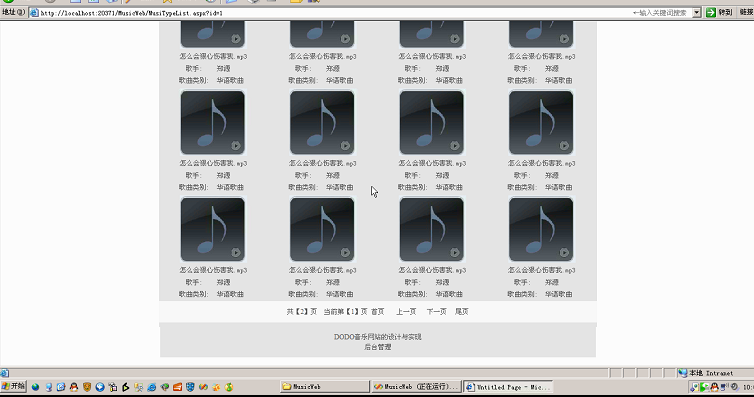The width and height of the screenshot is (754, 397).
Task: Click DODO音乐网站的设计与实现 footer text
Action: coord(377,336)
